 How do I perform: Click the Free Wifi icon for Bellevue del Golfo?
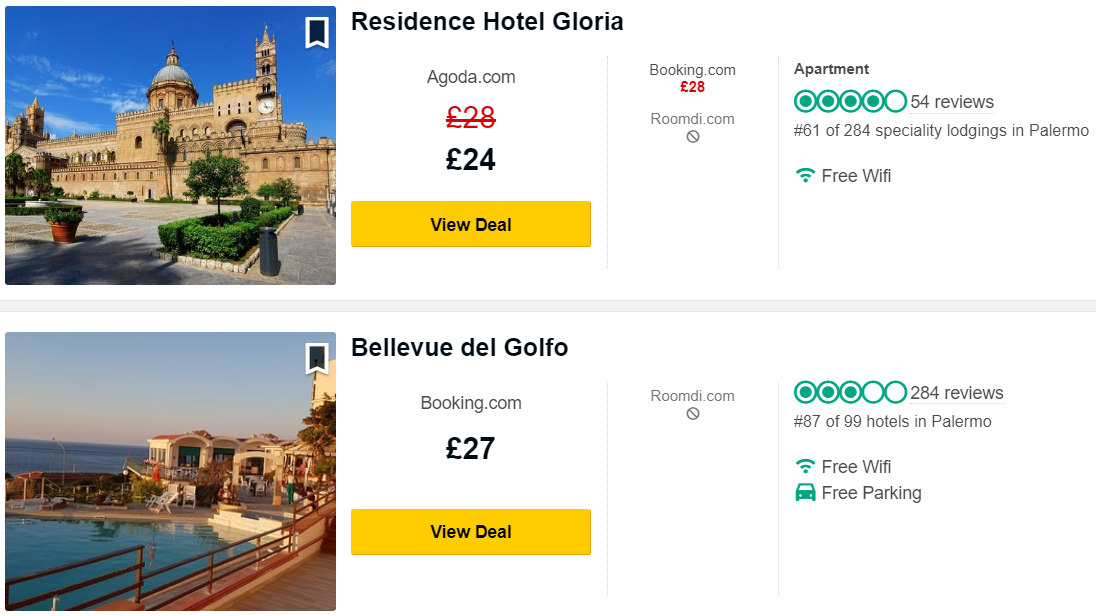click(x=805, y=467)
